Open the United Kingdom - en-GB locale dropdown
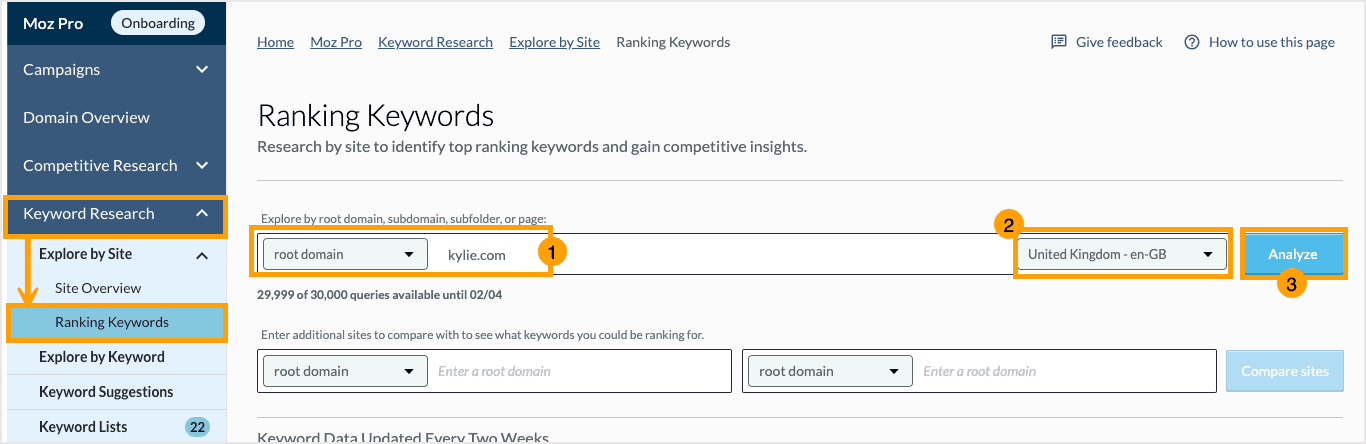This screenshot has height=444, width=1366. [1120, 254]
